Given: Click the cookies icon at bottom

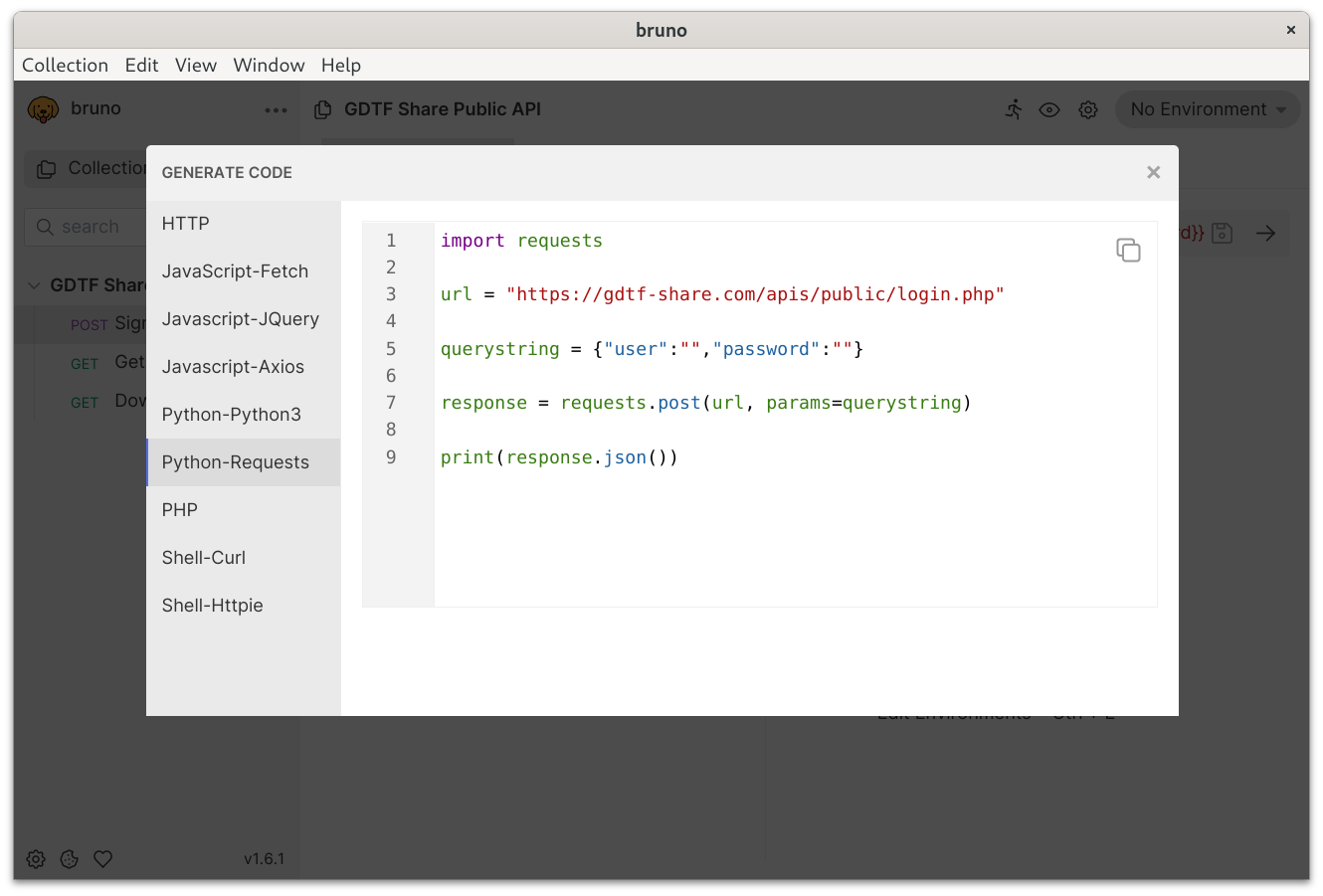Looking at the screenshot, I should pyautogui.click(x=69, y=859).
